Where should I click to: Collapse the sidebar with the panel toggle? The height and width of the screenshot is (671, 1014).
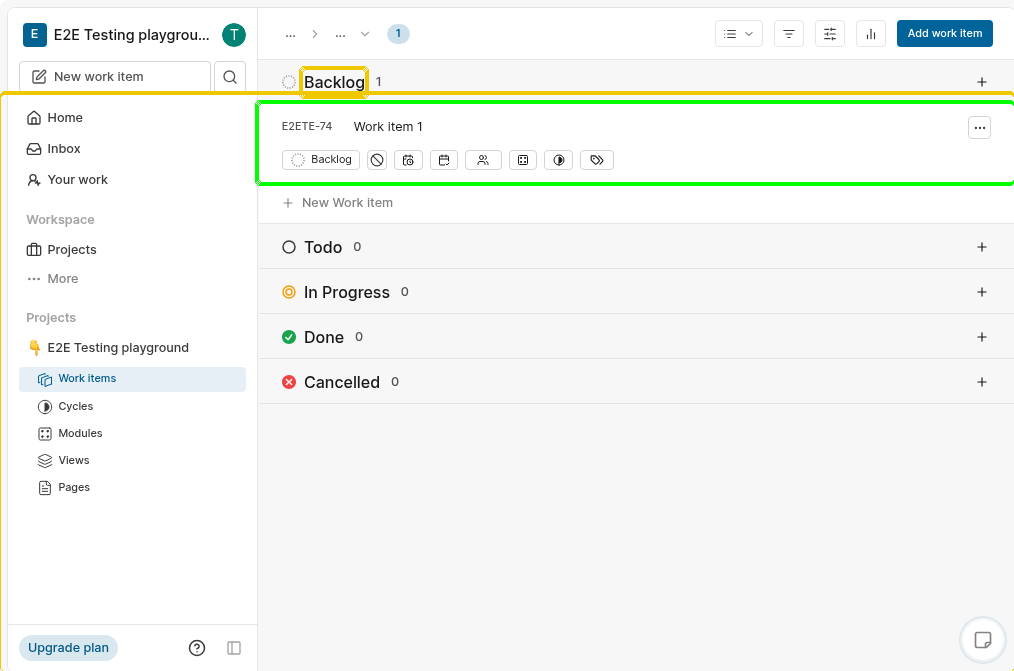pos(234,648)
